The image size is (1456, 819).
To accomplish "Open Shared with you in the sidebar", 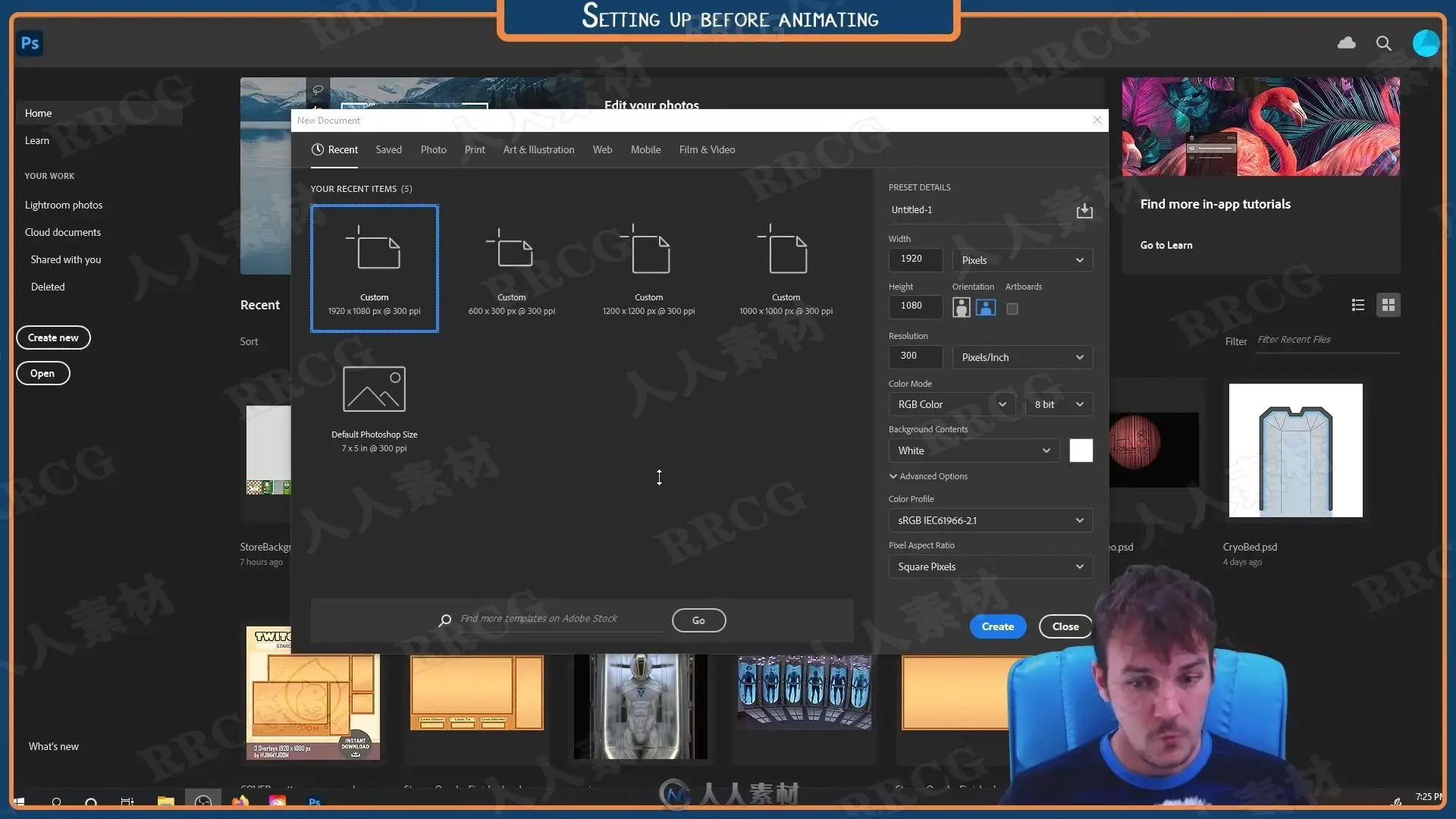I will click(x=66, y=259).
